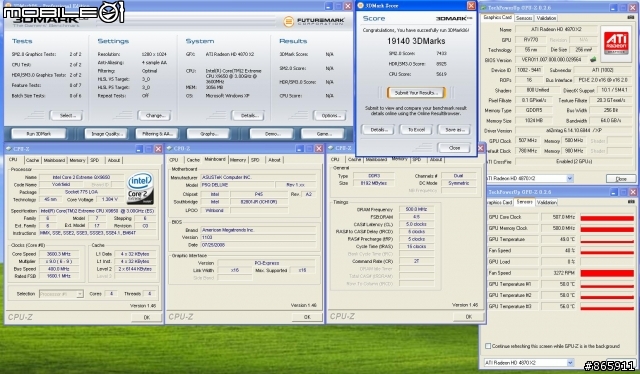This screenshot has width=640, height=374.
Task: Open Validation tab in lower GPU-Z window
Action: tap(547, 202)
